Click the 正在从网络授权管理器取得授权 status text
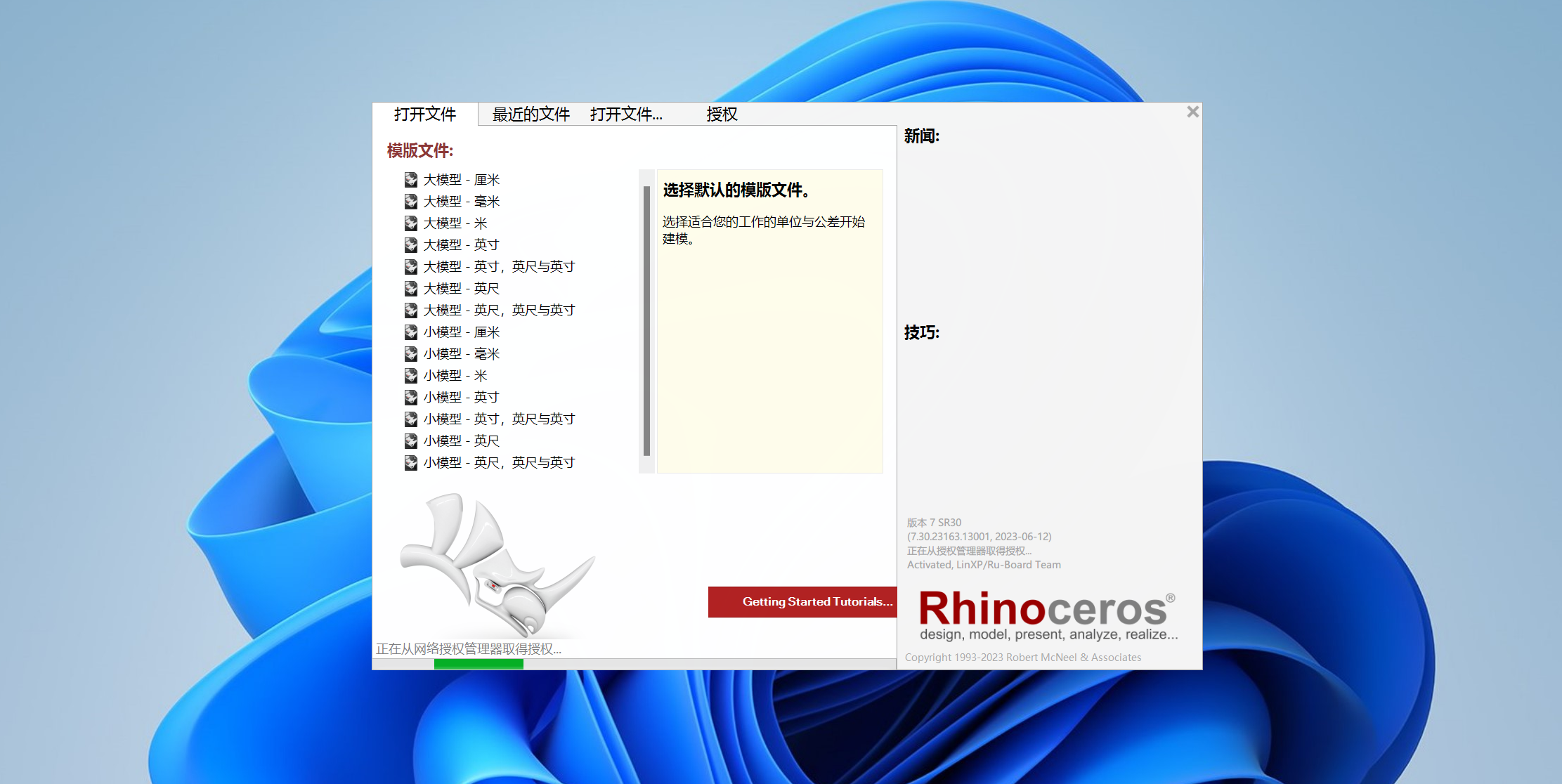 coord(469,649)
